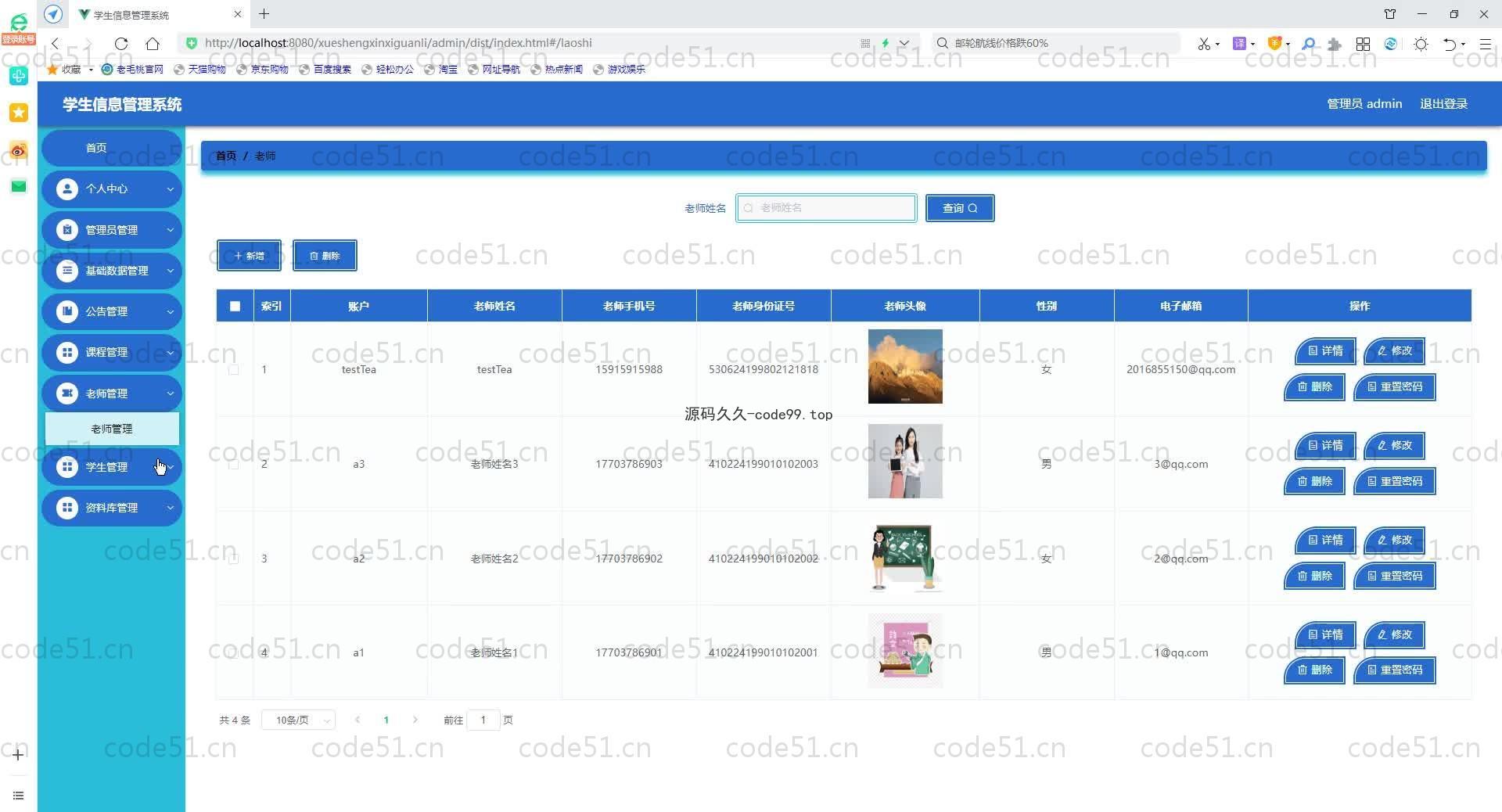Click the next page arrow in pagination
This screenshot has width=1502, height=812.
pyautogui.click(x=415, y=720)
